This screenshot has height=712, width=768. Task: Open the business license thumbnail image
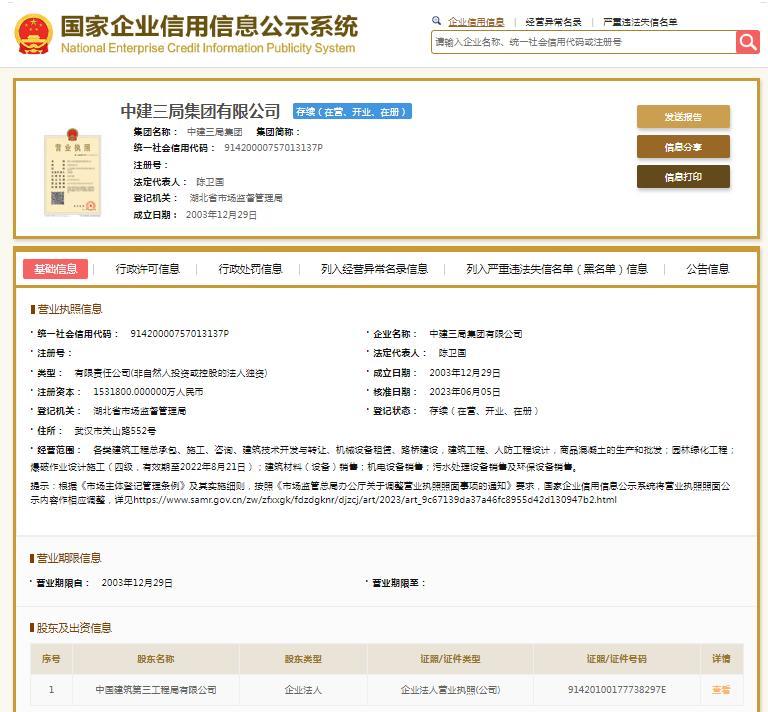(x=72, y=172)
